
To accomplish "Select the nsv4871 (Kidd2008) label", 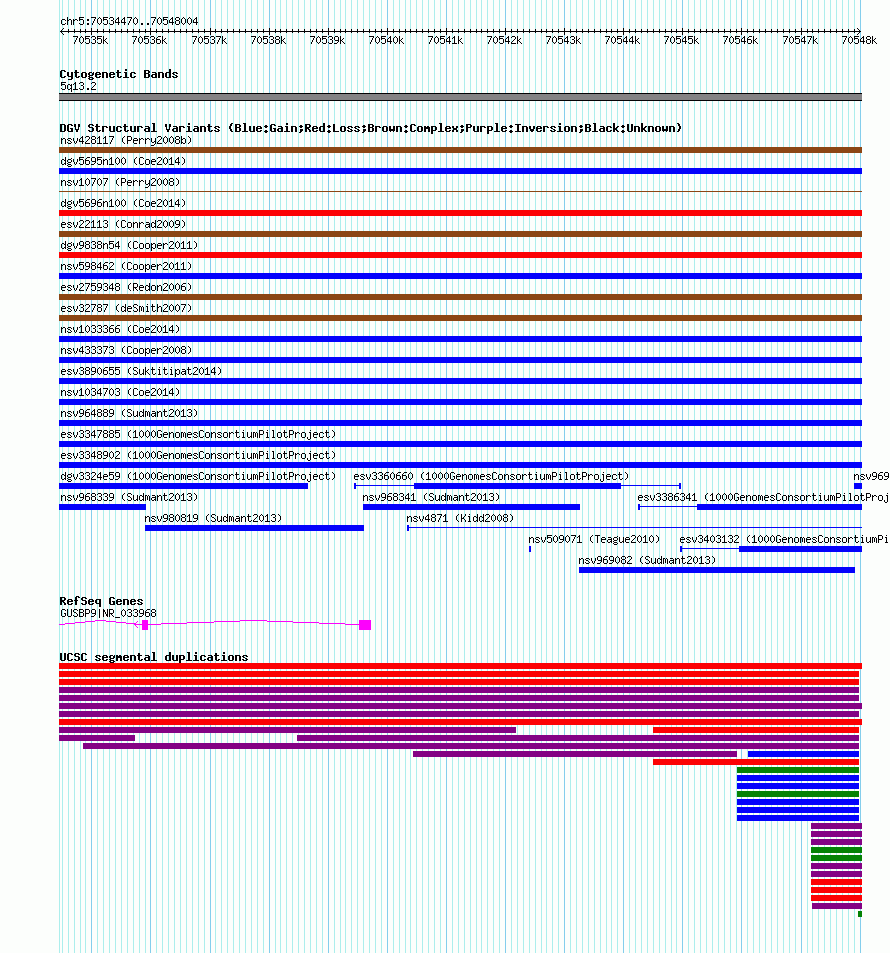I will pos(460,518).
